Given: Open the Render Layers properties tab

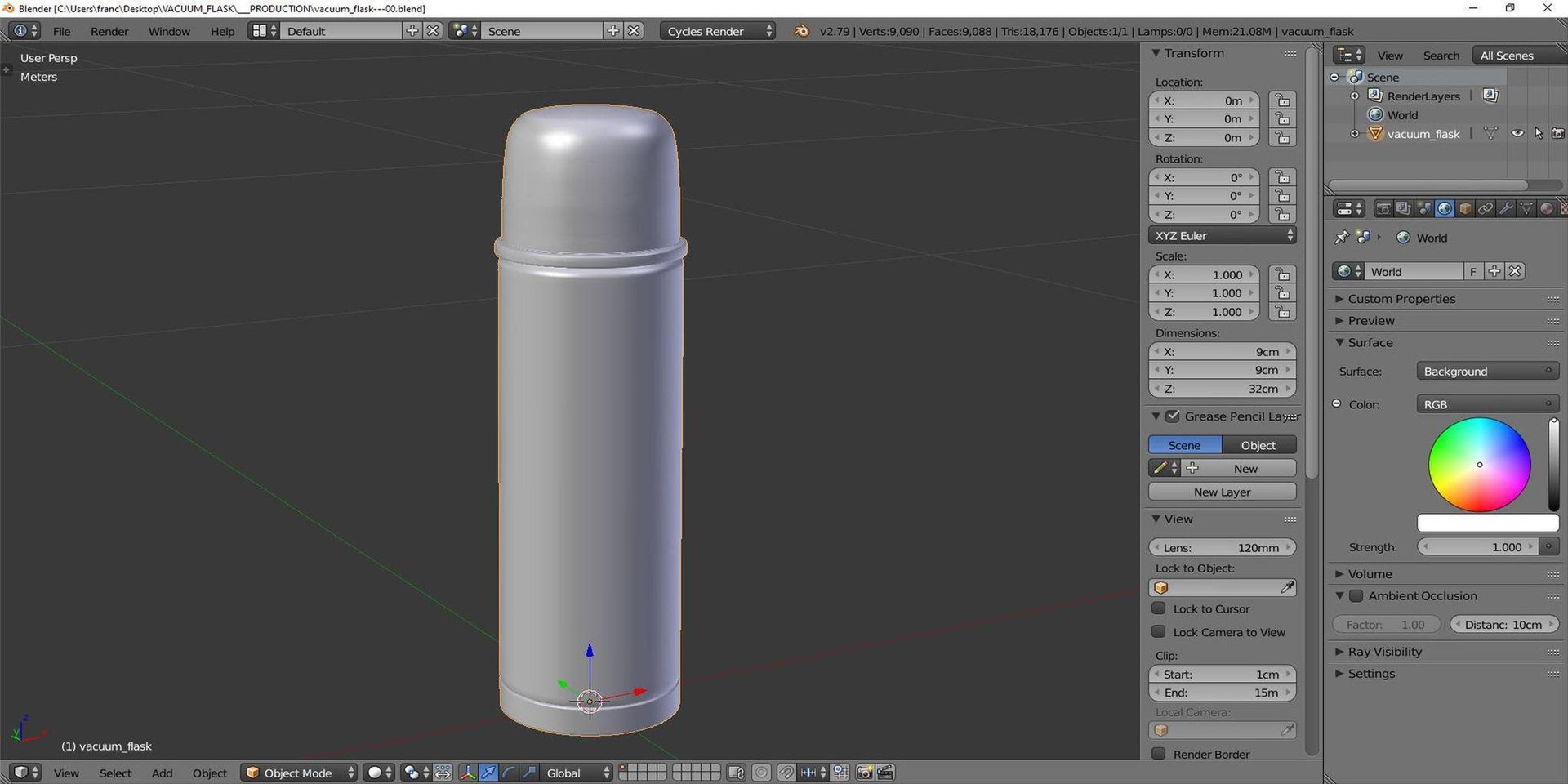Looking at the screenshot, I should [1404, 209].
